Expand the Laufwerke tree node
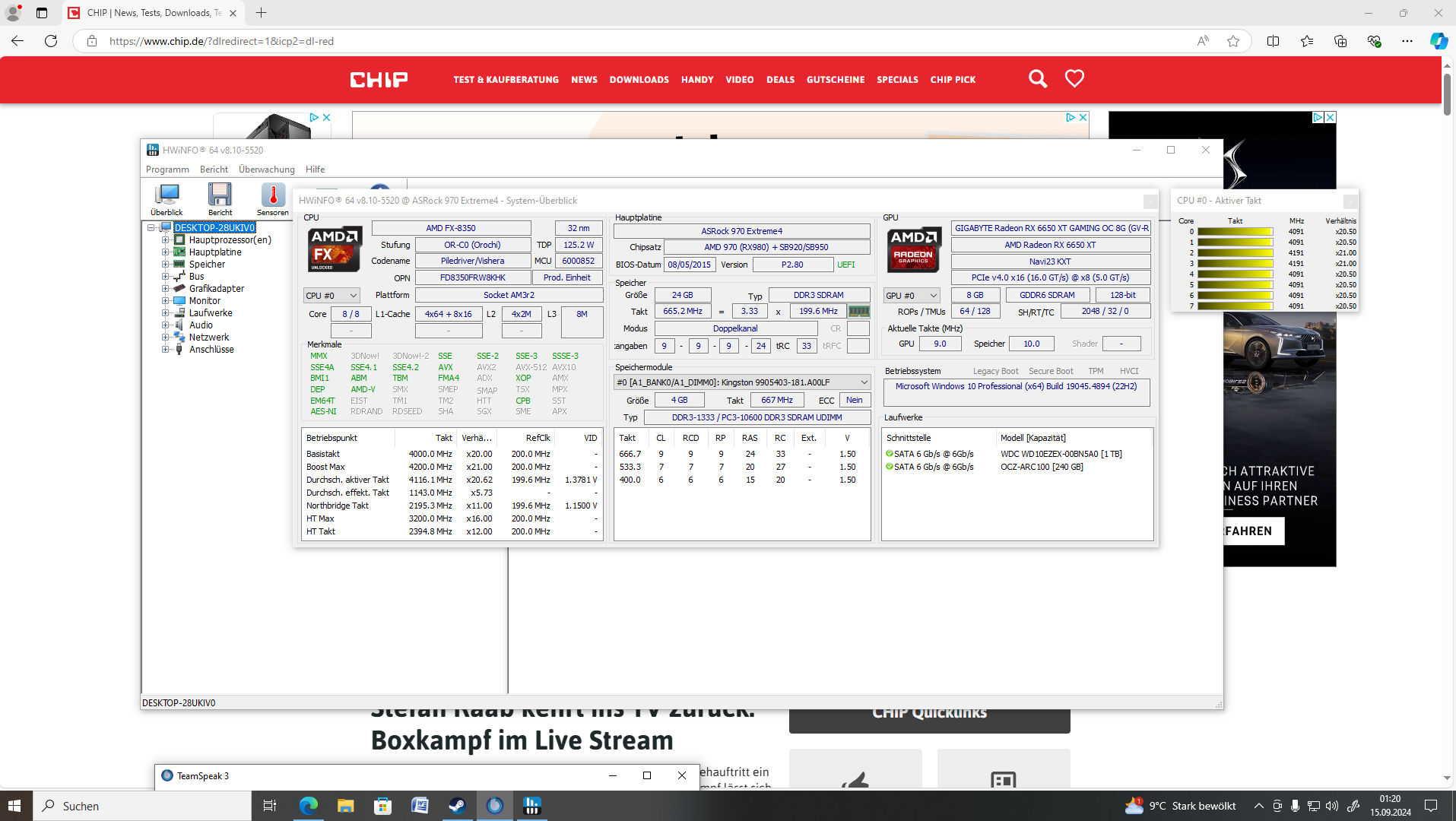The width and height of the screenshot is (1456, 821). coord(165,313)
